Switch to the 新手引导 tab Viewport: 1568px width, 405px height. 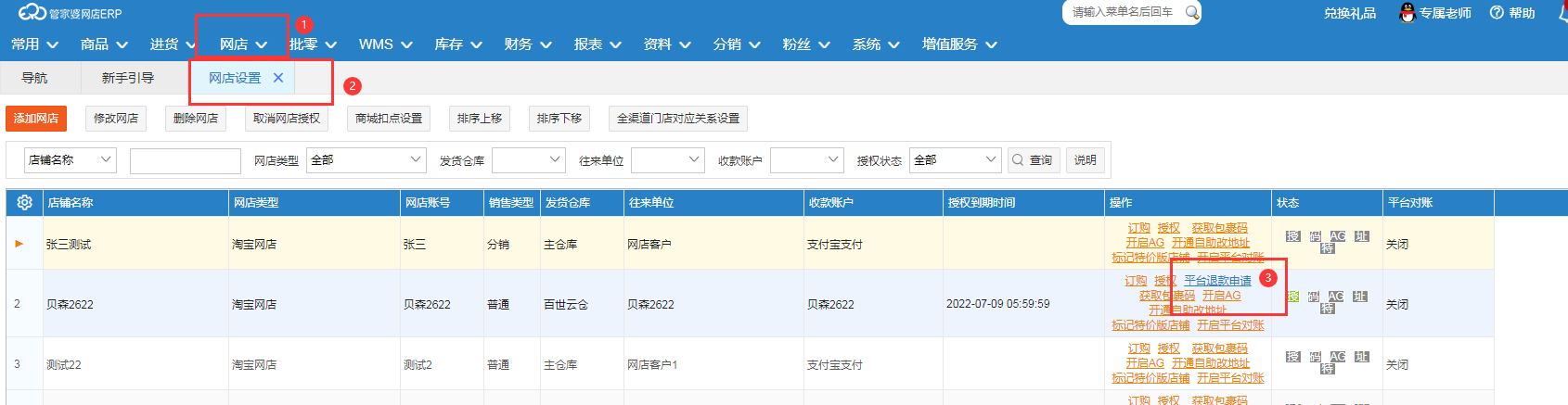(x=128, y=78)
